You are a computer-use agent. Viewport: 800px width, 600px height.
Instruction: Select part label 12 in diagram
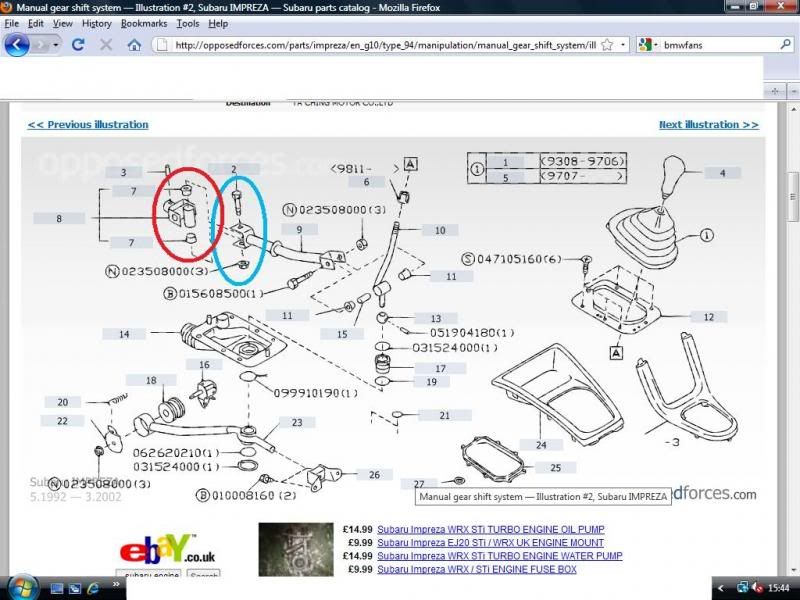pyautogui.click(x=709, y=317)
